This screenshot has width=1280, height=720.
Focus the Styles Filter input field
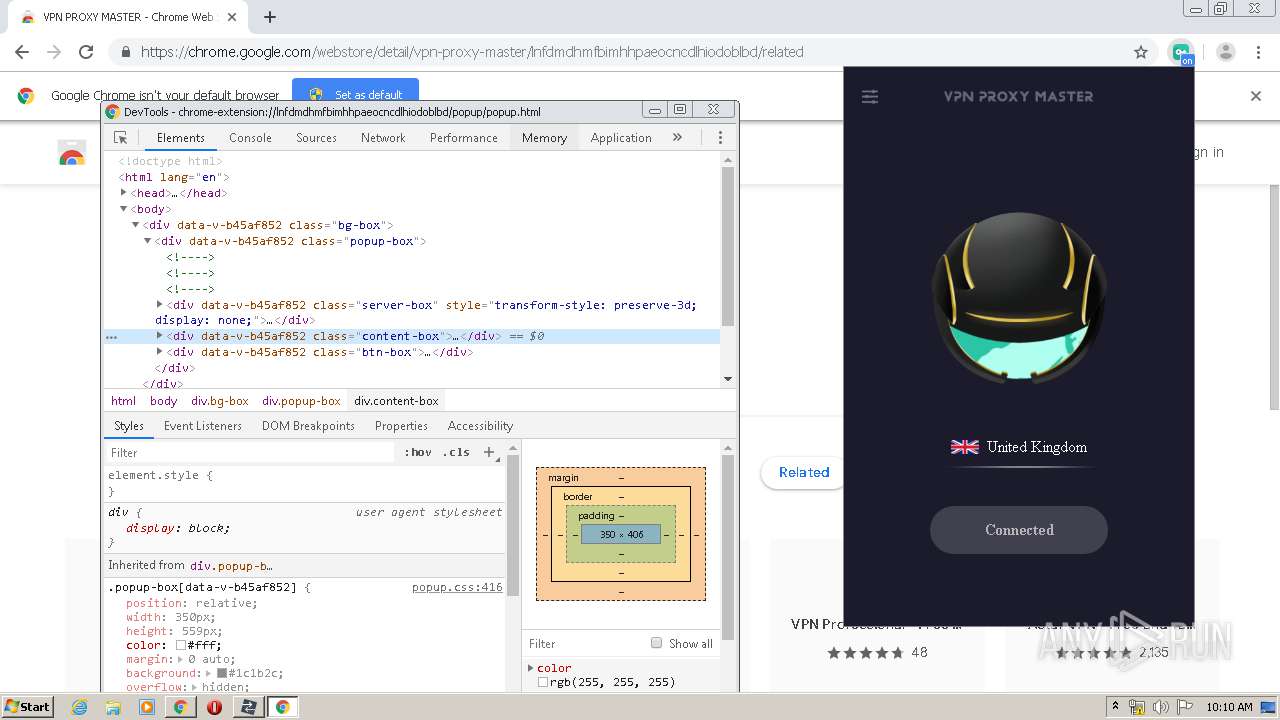tap(250, 452)
